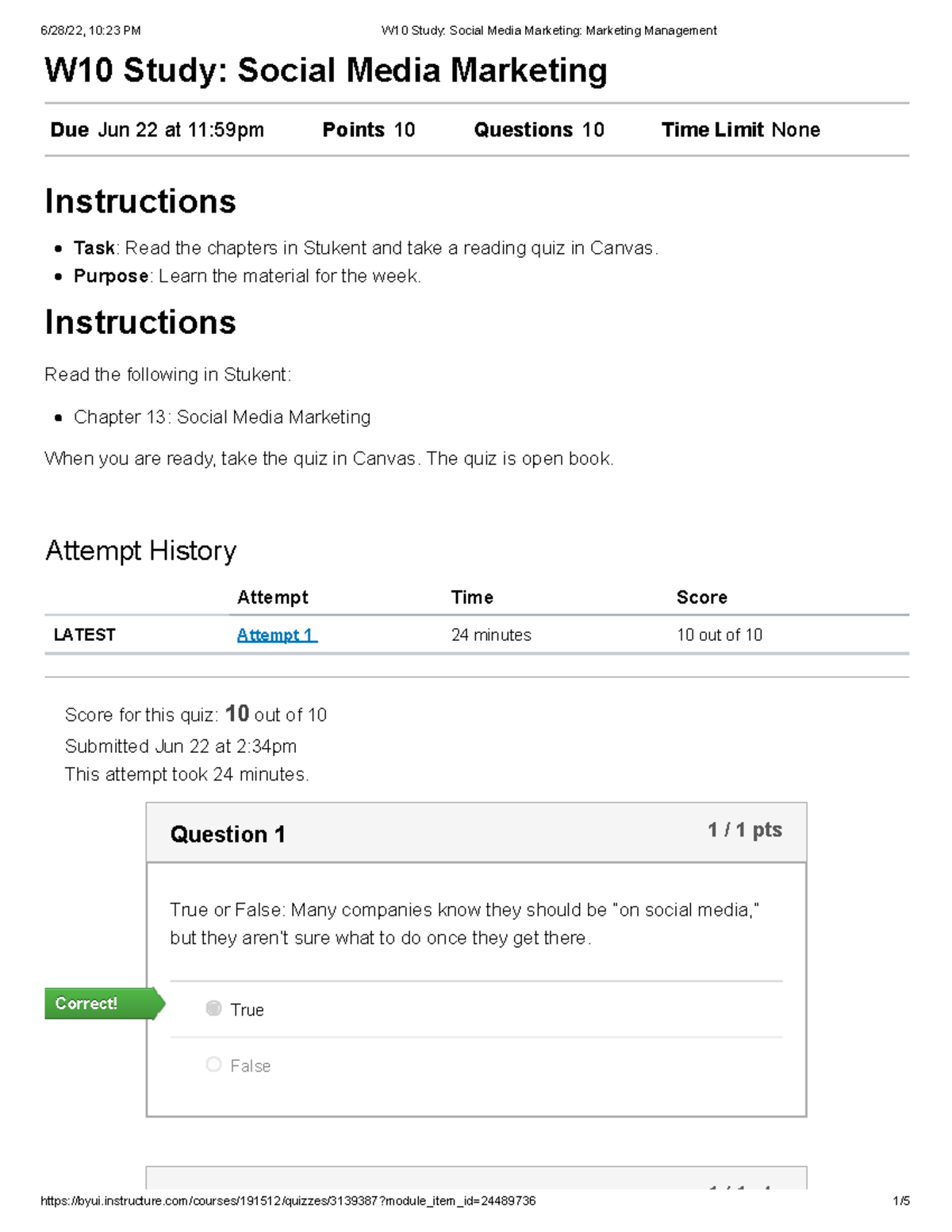This screenshot has width=952, height=1232.
Task: Click the Due Jun 22 date text
Action: pyautogui.click(x=155, y=129)
